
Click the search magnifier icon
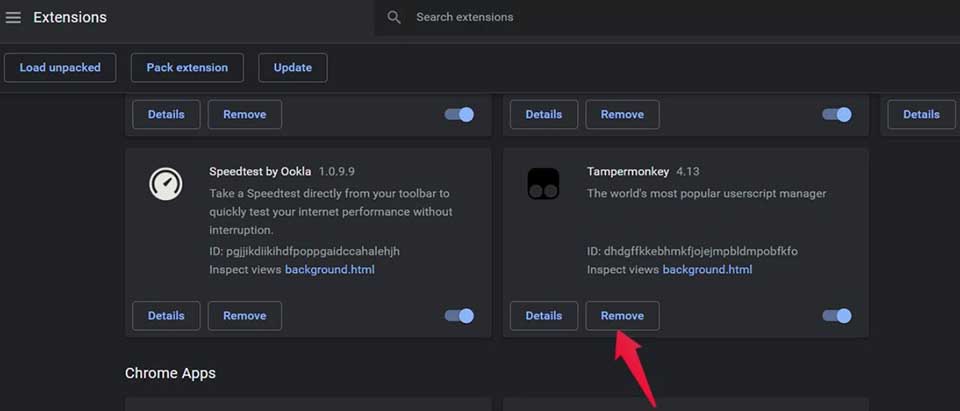coord(394,17)
